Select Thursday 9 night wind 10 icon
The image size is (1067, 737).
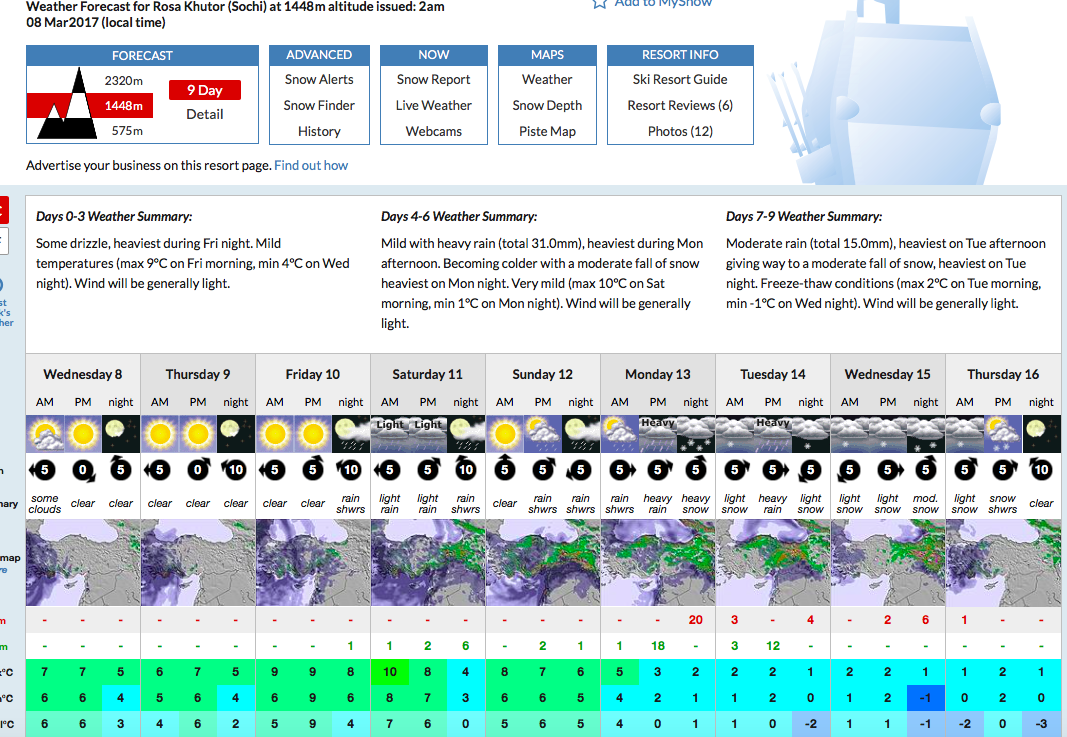[x=235, y=470]
